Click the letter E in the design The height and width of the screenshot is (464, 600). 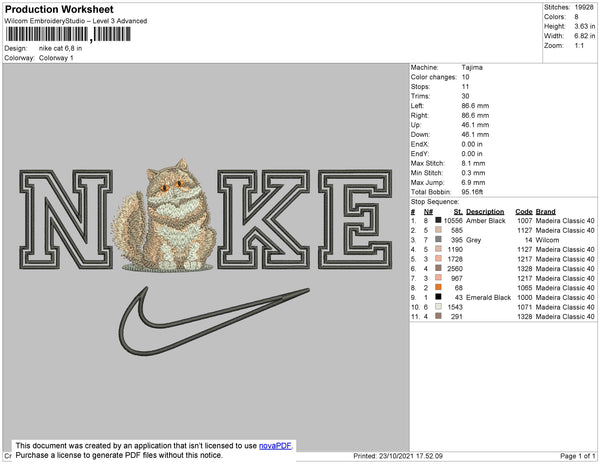coord(355,219)
